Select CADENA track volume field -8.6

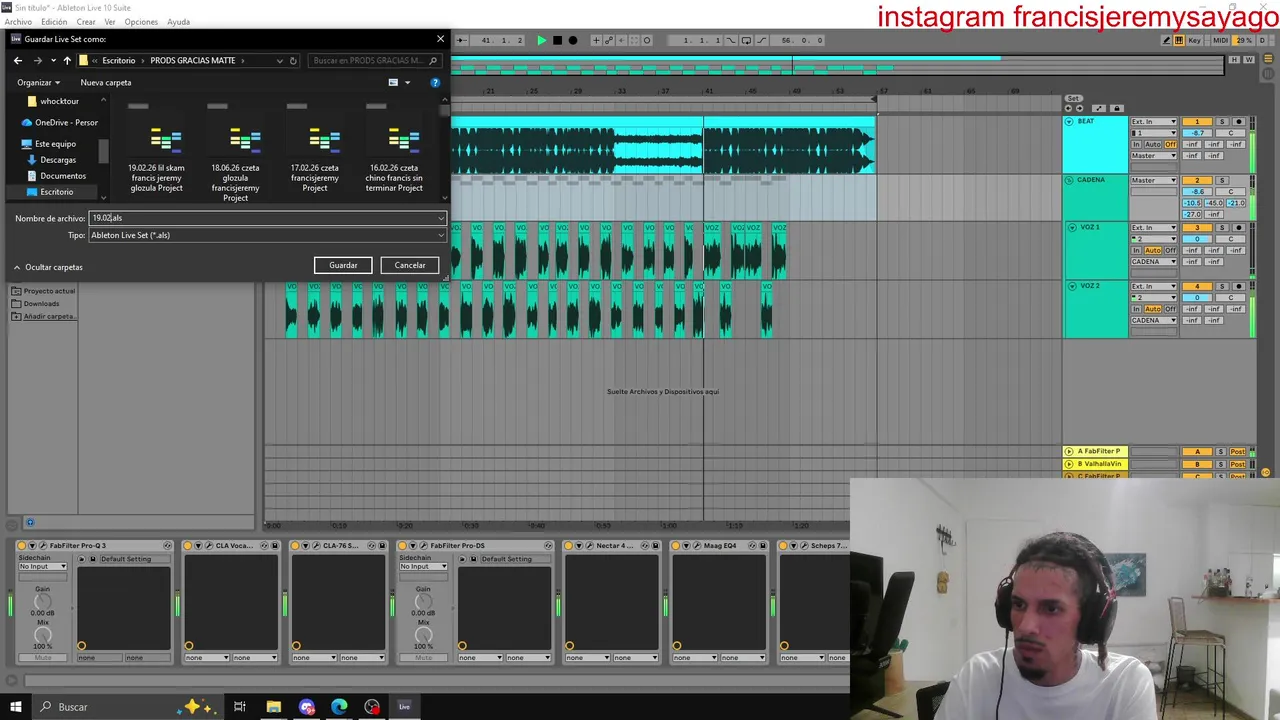[1197, 192]
